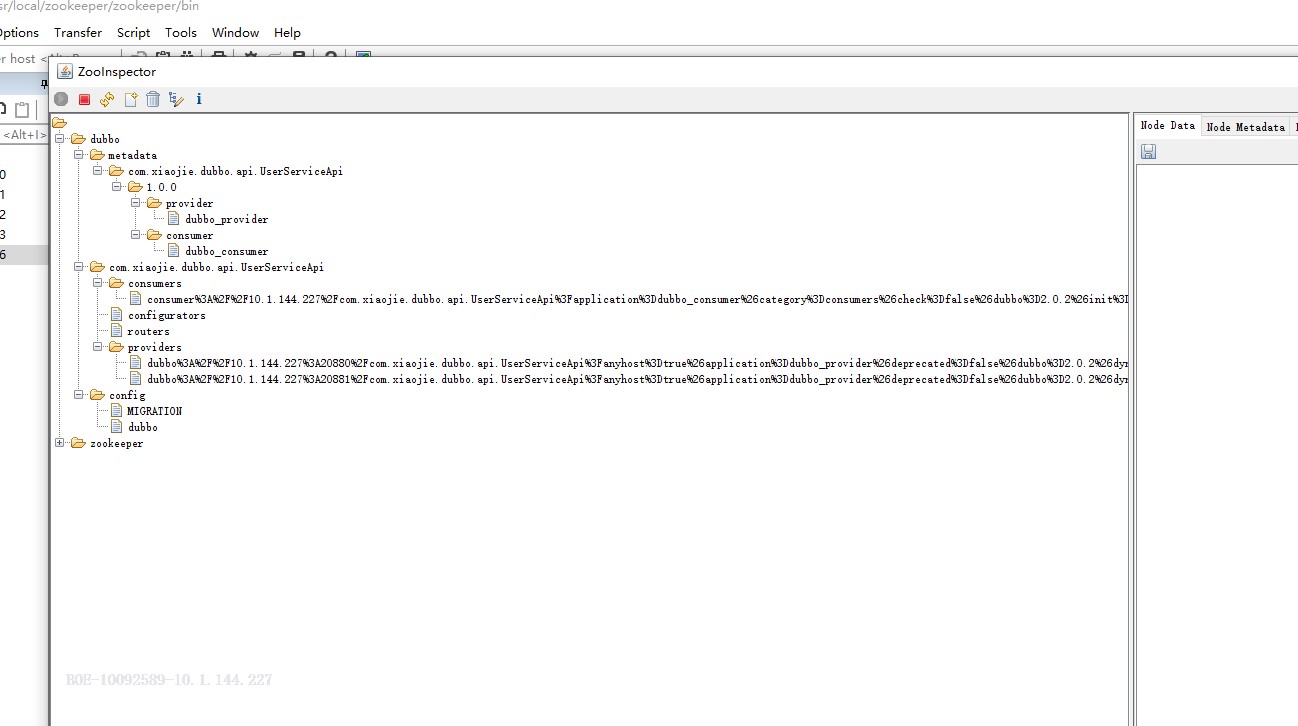1298x726 pixels.
Task: Click the root folder icon of the tree
Action: (59, 123)
